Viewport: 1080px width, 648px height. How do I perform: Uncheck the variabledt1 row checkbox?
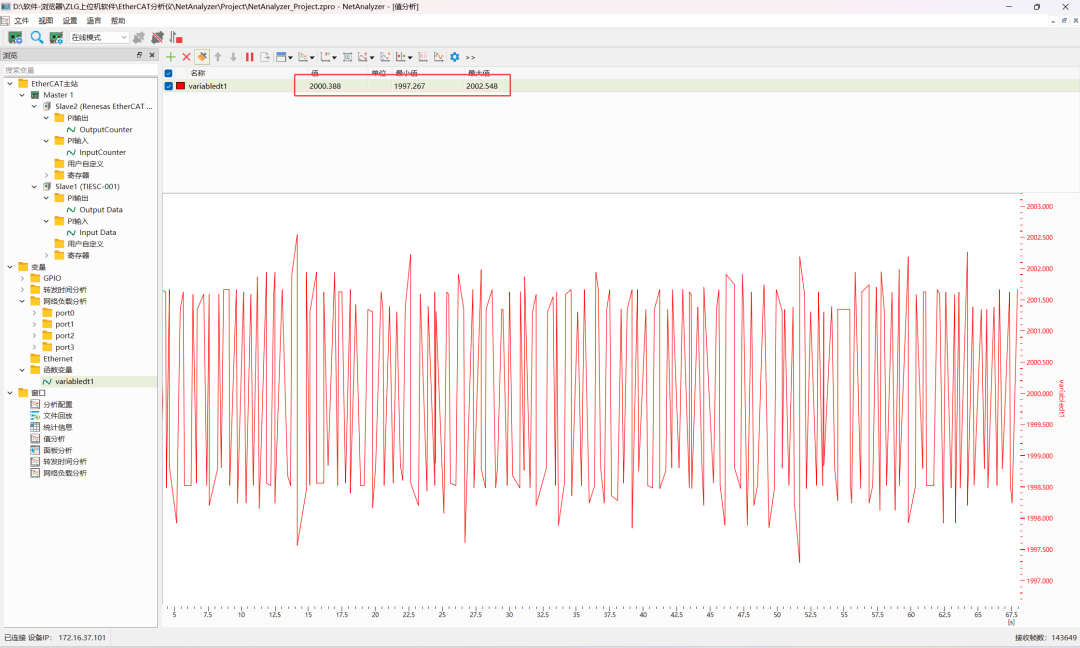click(x=168, y=86)
